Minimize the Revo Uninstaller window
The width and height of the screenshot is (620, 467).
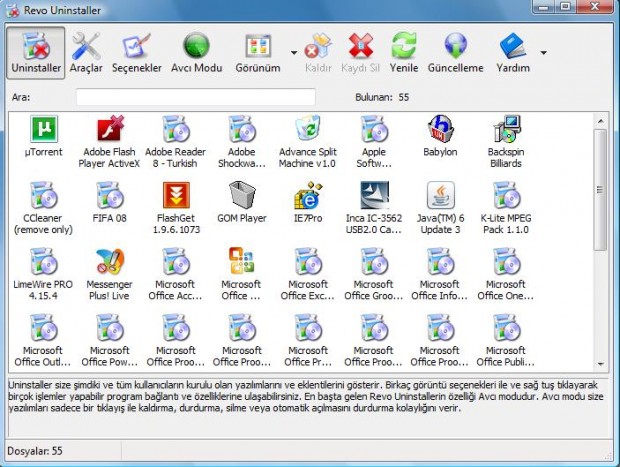click(x=544, y=6)
